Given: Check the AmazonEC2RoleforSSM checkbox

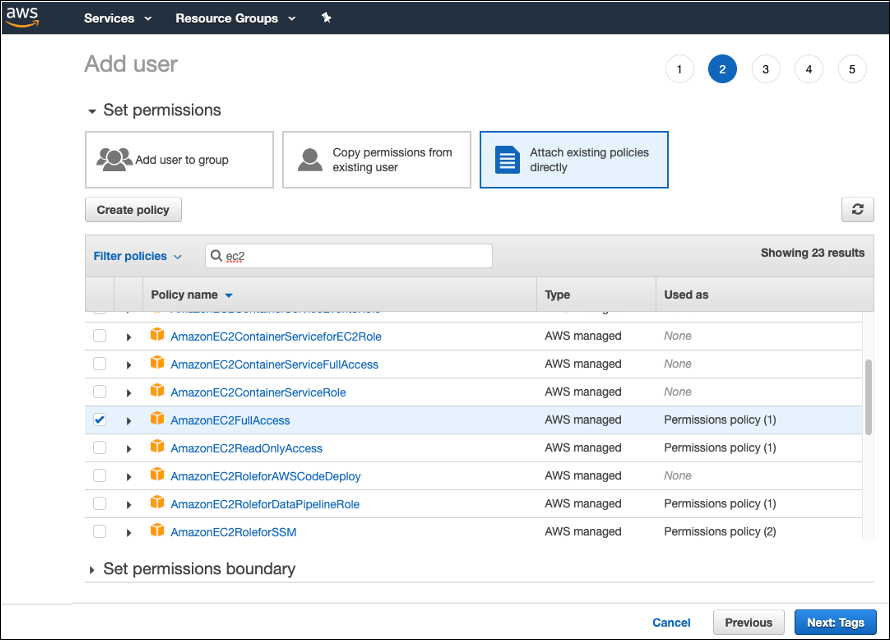Looking at the screenshot, I should coord(99,531).
